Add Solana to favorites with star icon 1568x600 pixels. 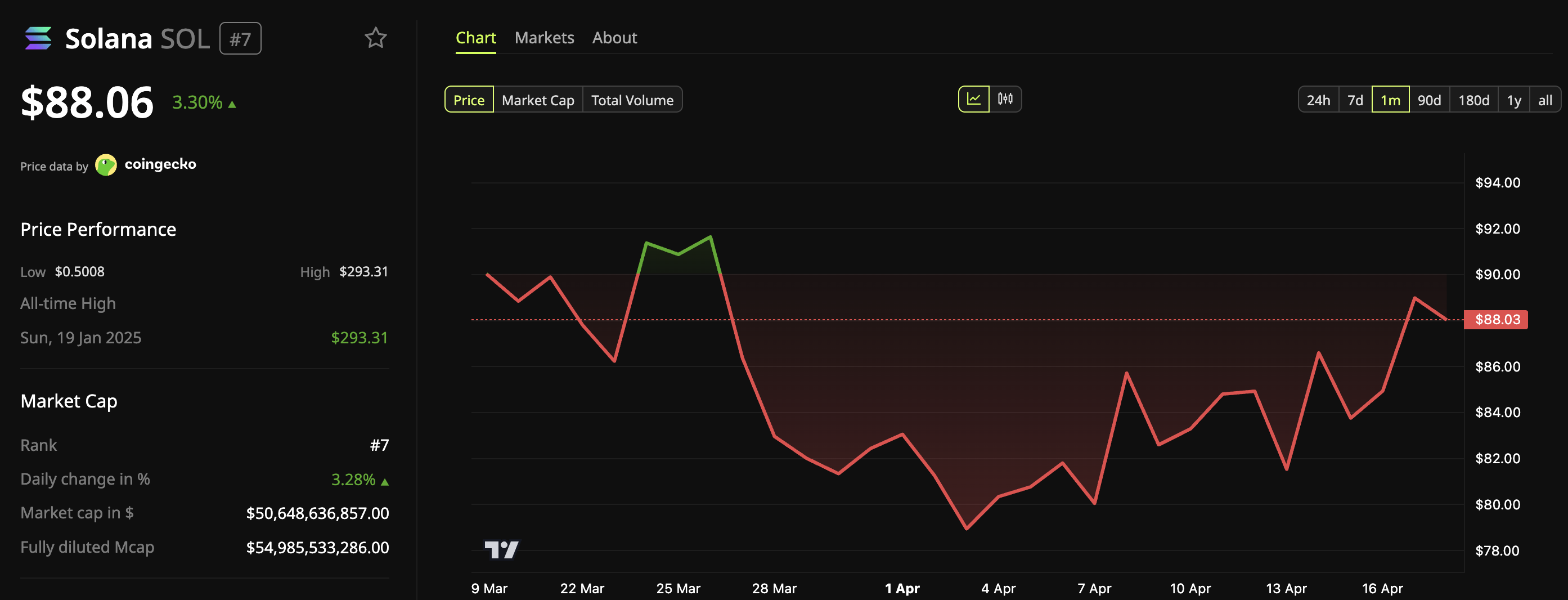[376, 38]
